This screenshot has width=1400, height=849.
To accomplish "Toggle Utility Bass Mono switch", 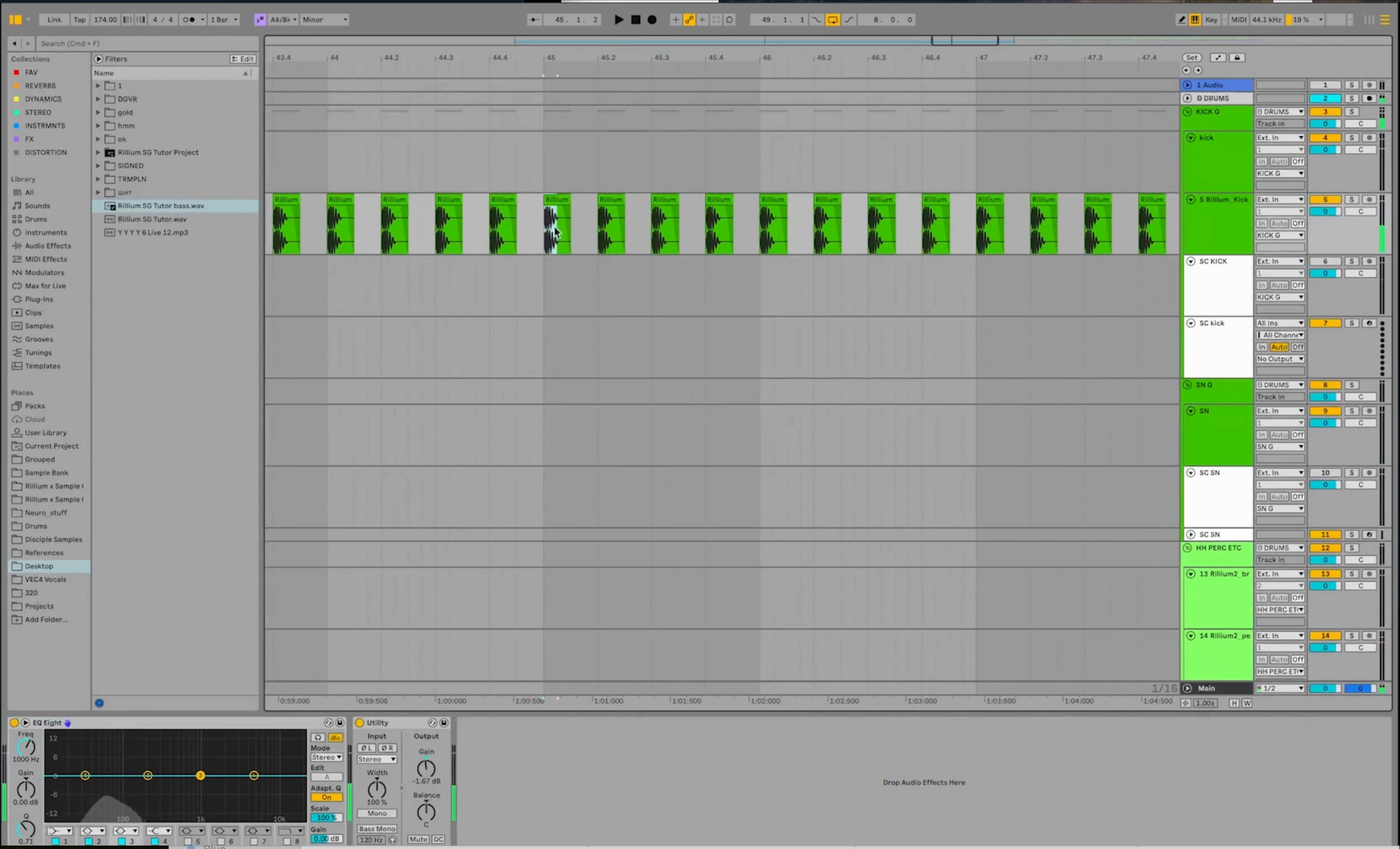I will click(x=377, y=829).
